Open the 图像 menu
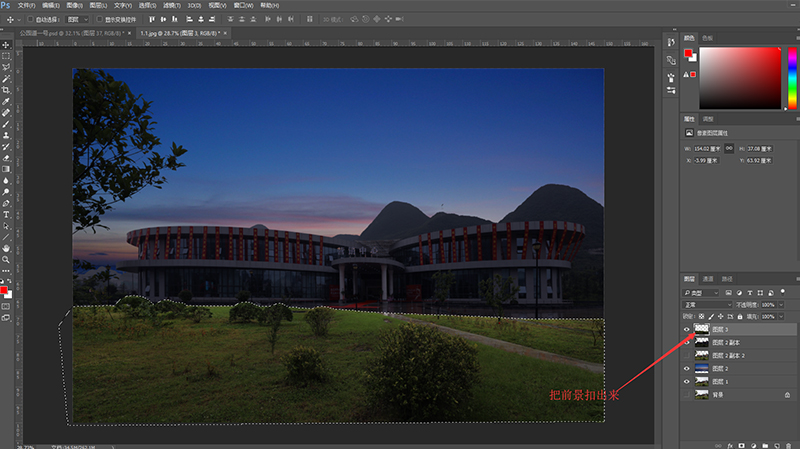This screenshot has height=449, width=800. [75, 5]
